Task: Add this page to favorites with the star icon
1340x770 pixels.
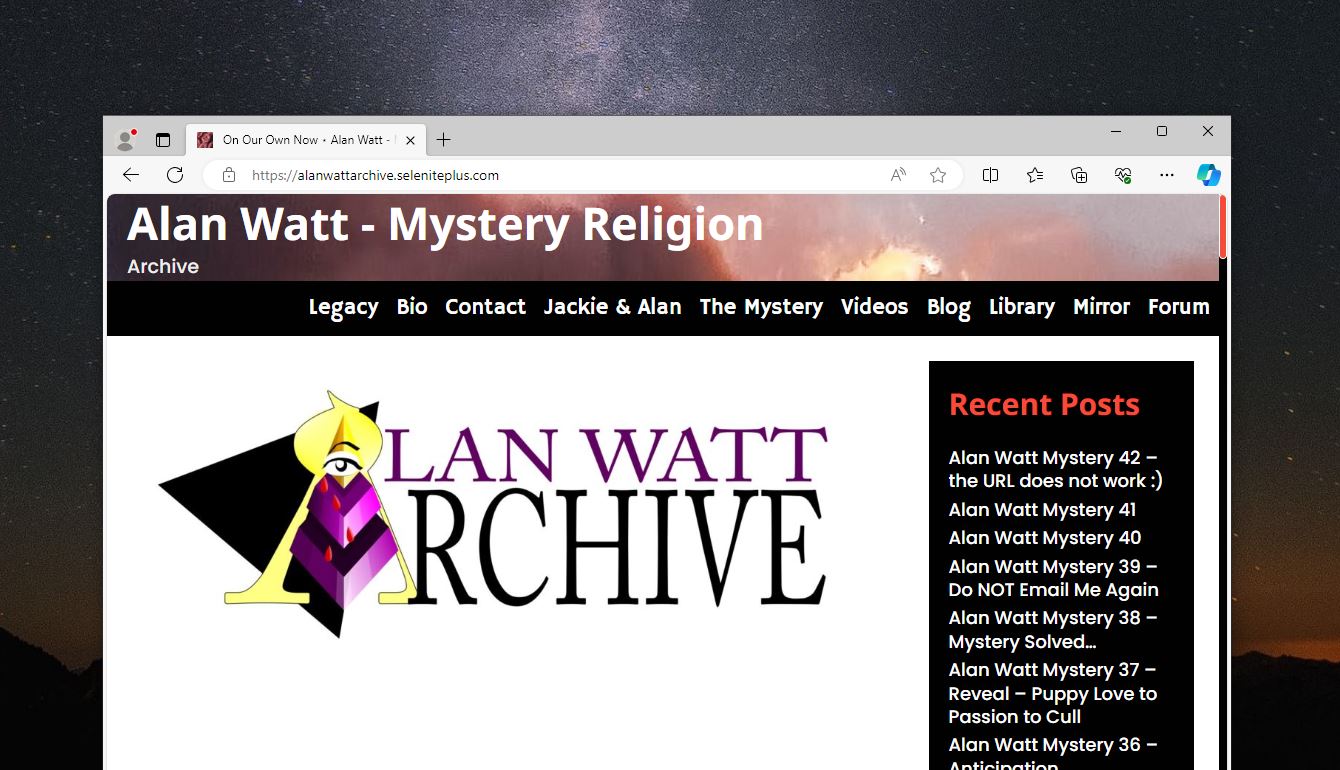Action: (x=938, y=175)
